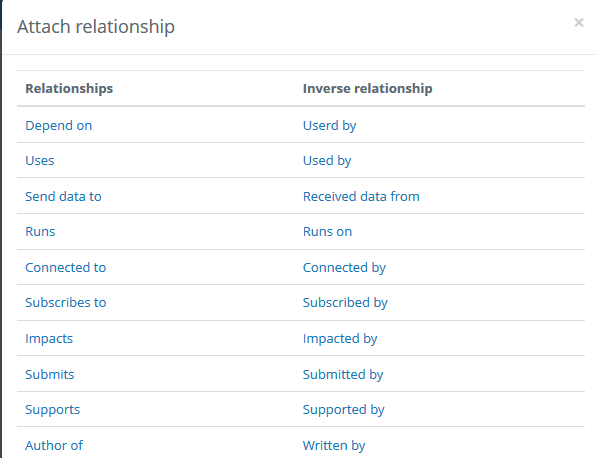The width and height of the screenshot is (595, 458).
Task: Choose Submitted by inverse relationship
Action: [x=343, y=375]
